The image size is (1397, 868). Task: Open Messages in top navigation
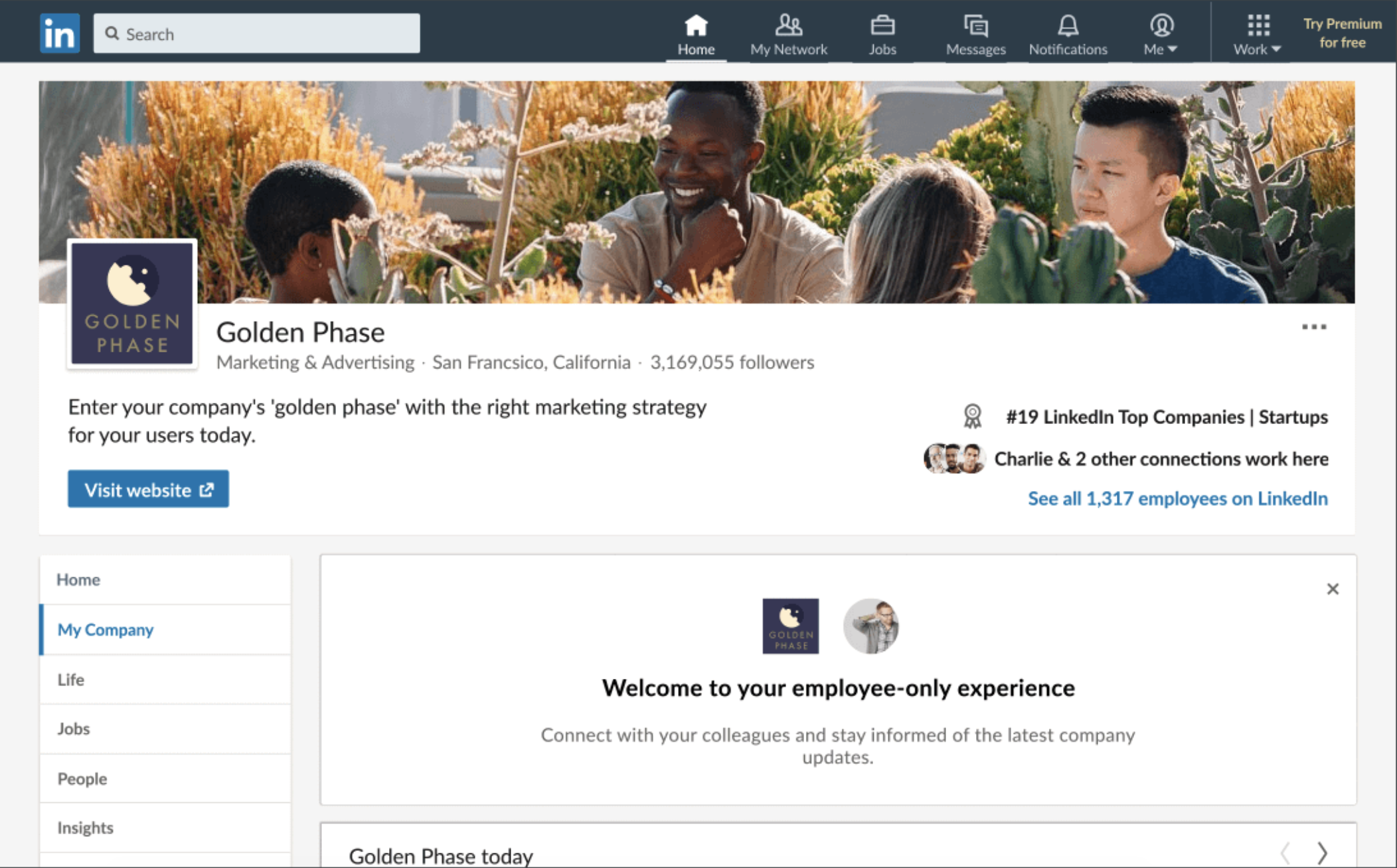[x=975, y=35]
